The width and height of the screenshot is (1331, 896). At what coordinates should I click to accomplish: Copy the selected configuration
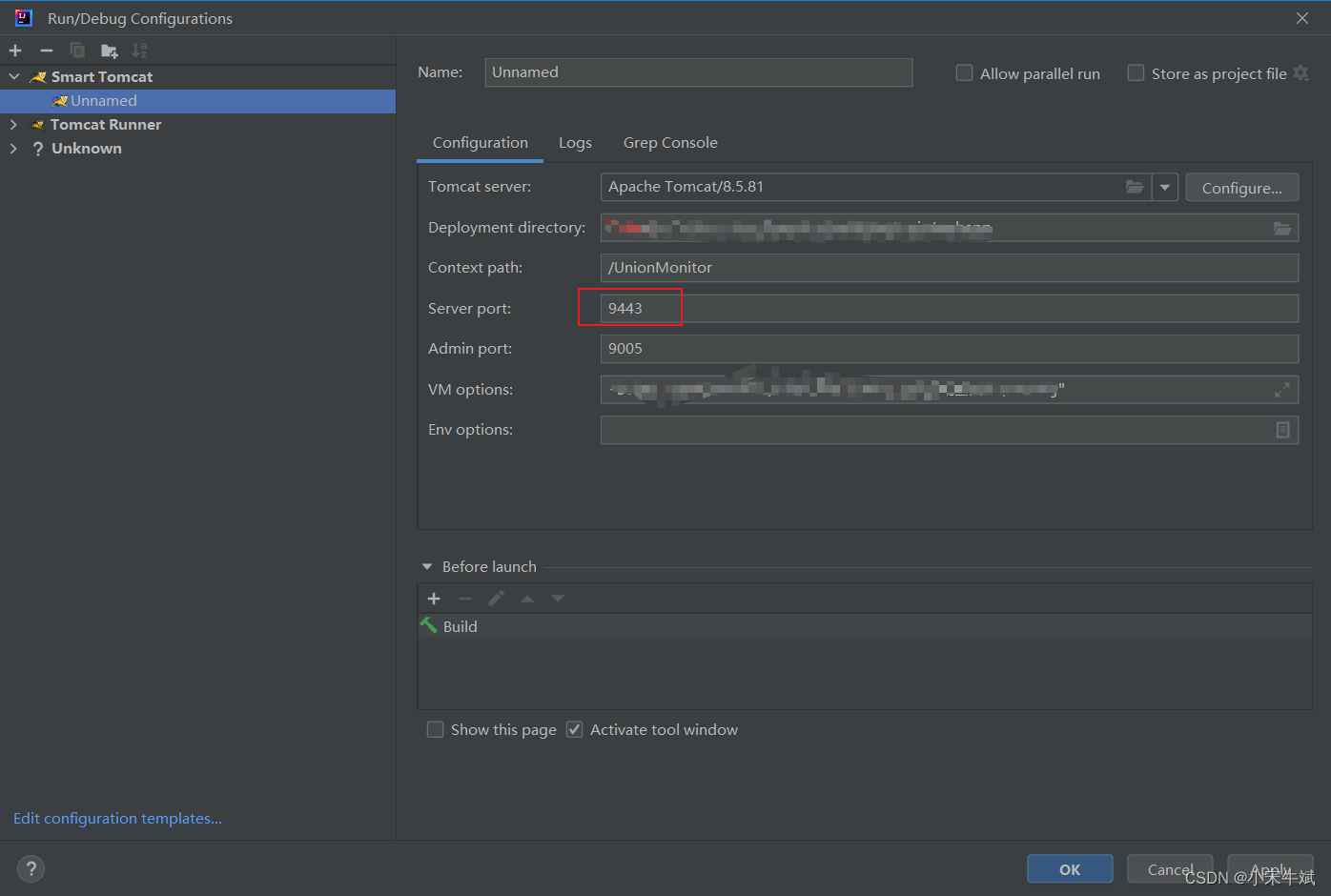pos(77,51)
